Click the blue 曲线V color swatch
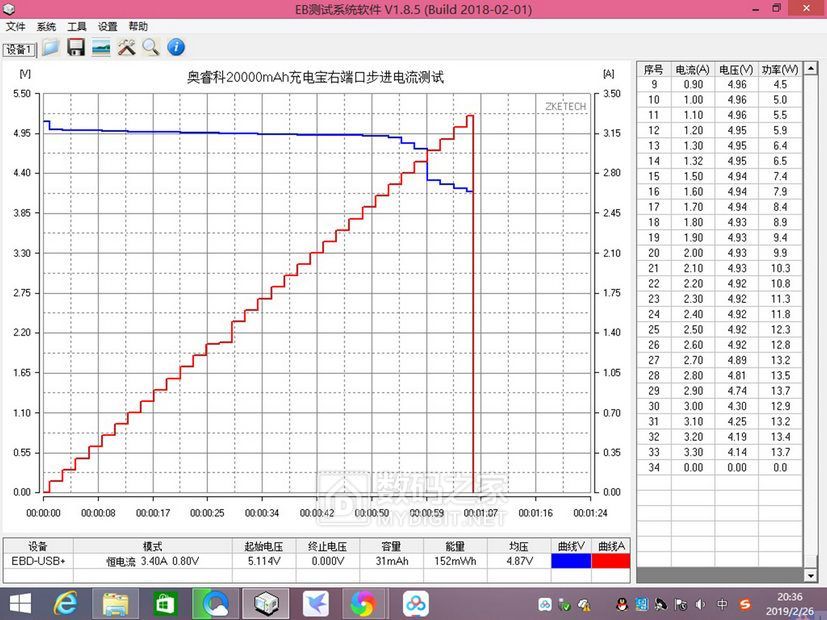Screen dimensions: 827x620 point(571,561)
